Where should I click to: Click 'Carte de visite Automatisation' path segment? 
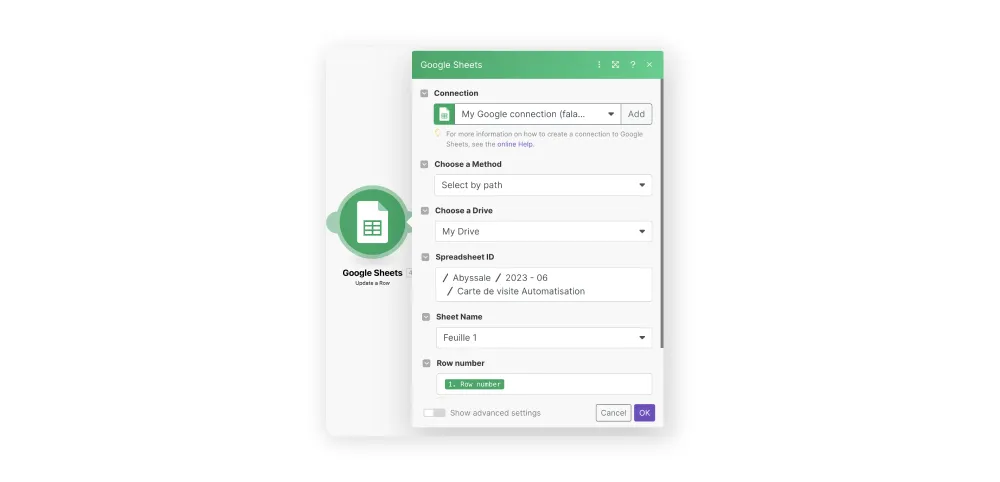[x=521, y=291]
